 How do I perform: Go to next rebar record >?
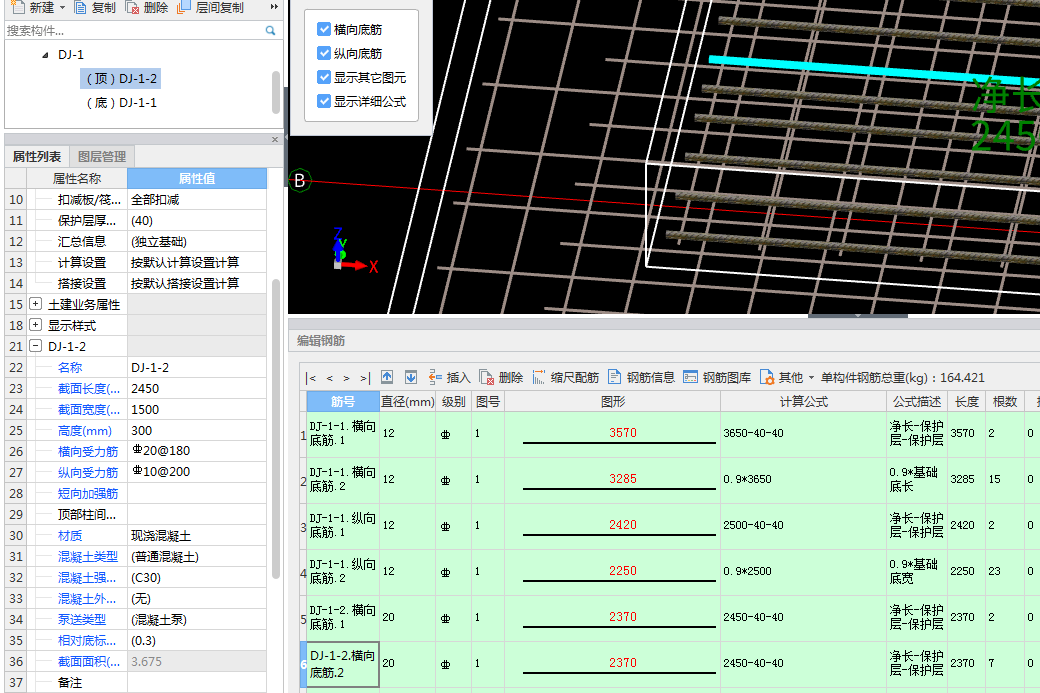point(346,378)
